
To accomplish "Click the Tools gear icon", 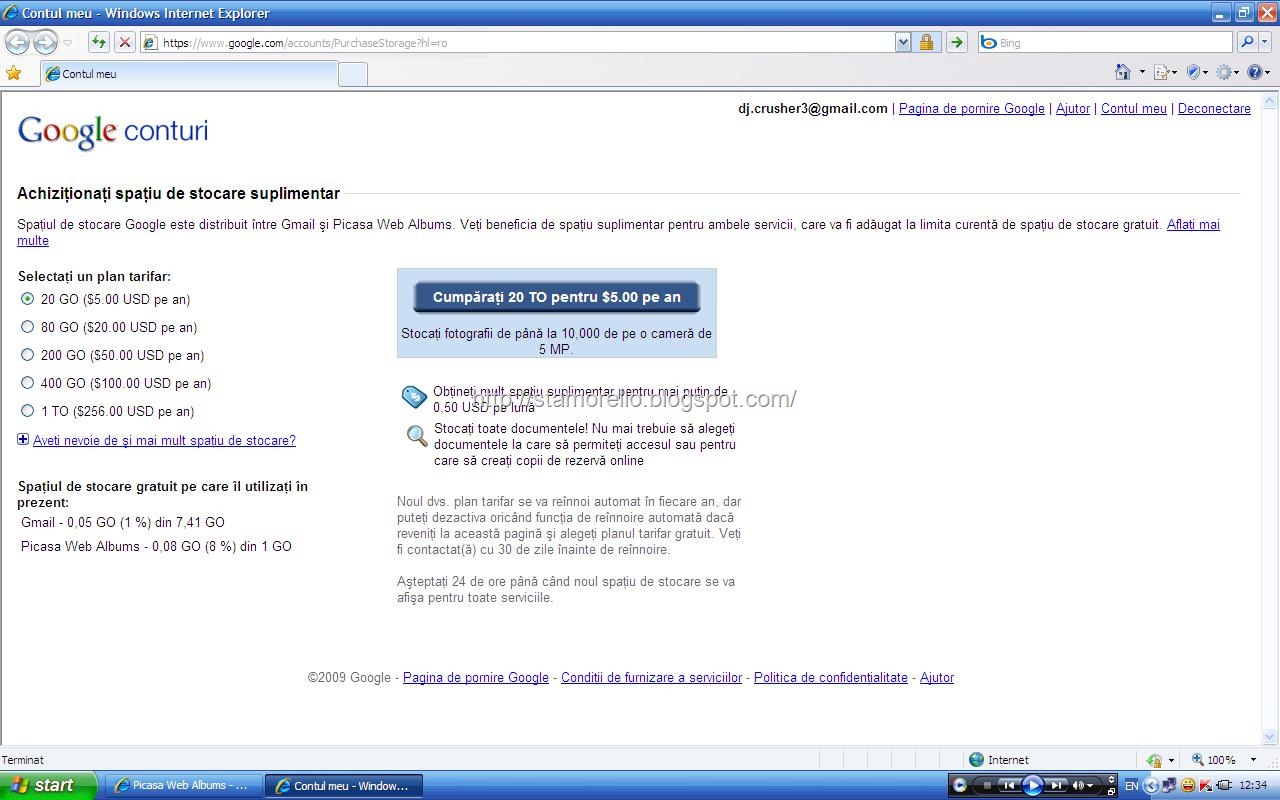I will tap(1223, 72).
